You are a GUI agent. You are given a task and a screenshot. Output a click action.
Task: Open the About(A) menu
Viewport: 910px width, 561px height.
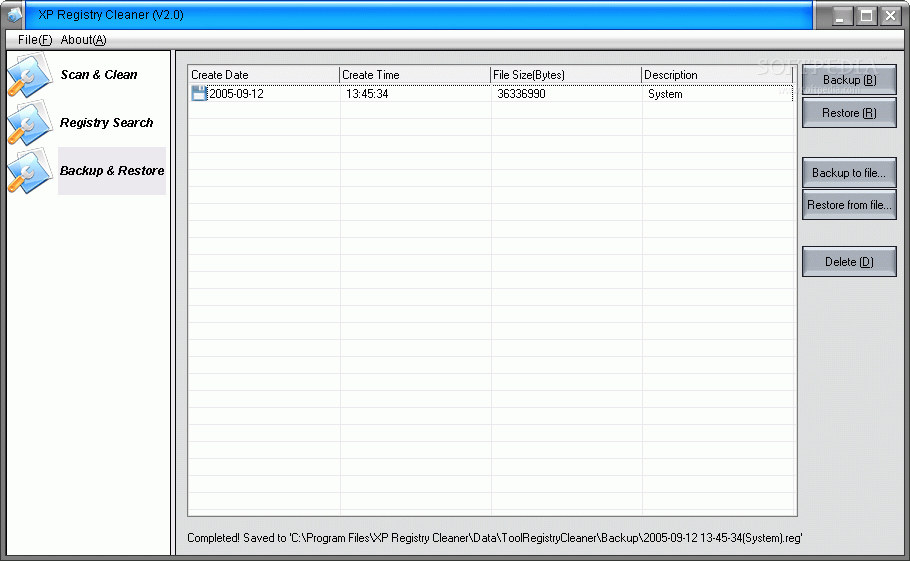click(x=84, y=40)
